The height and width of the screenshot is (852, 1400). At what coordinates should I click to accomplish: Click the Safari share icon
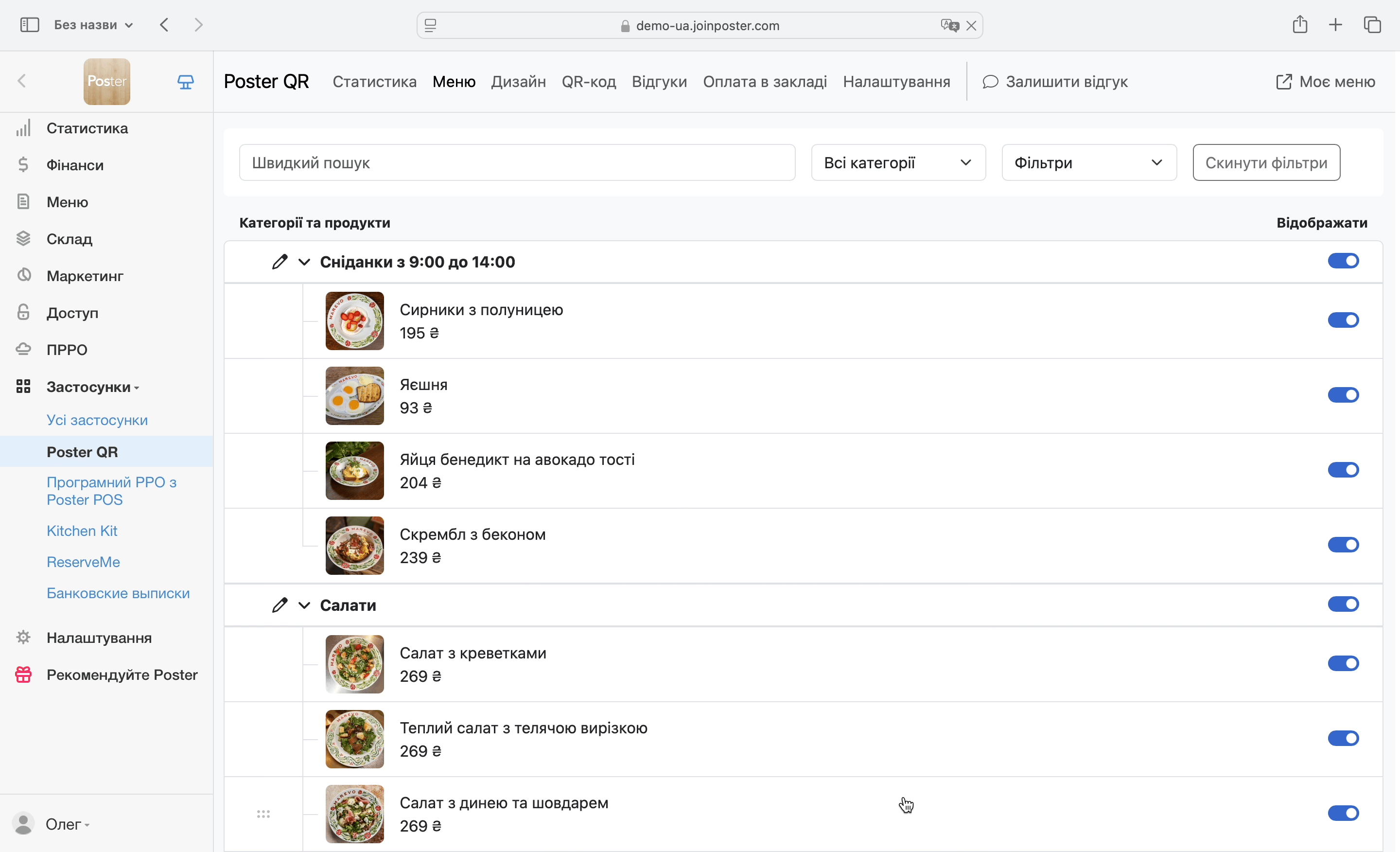tap(1299, 25)
